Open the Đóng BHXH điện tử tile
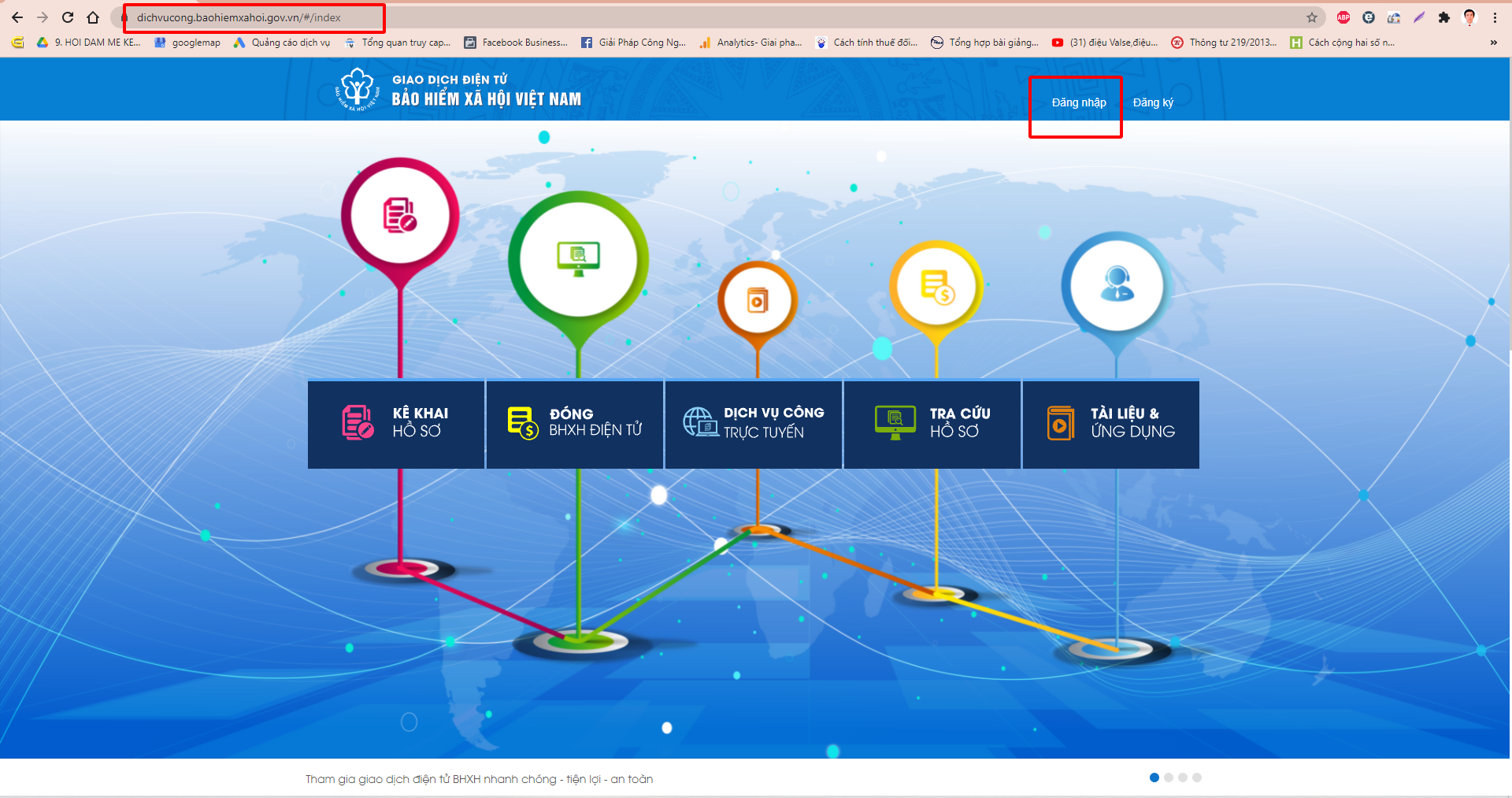Viewport: 1512px width, 798px height. click(x=575, y=424)
